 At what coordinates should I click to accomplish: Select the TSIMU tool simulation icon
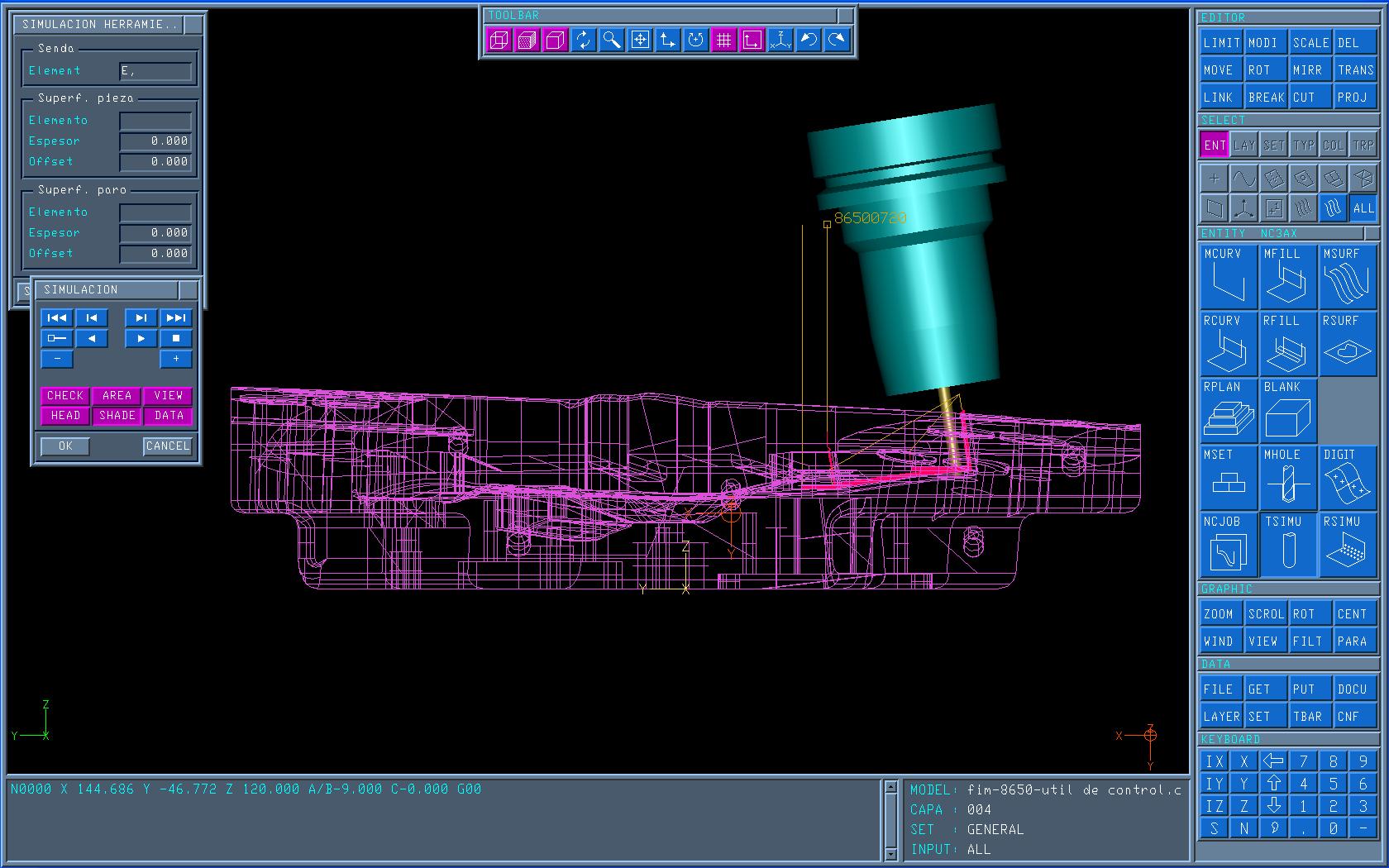[1288, 545]
